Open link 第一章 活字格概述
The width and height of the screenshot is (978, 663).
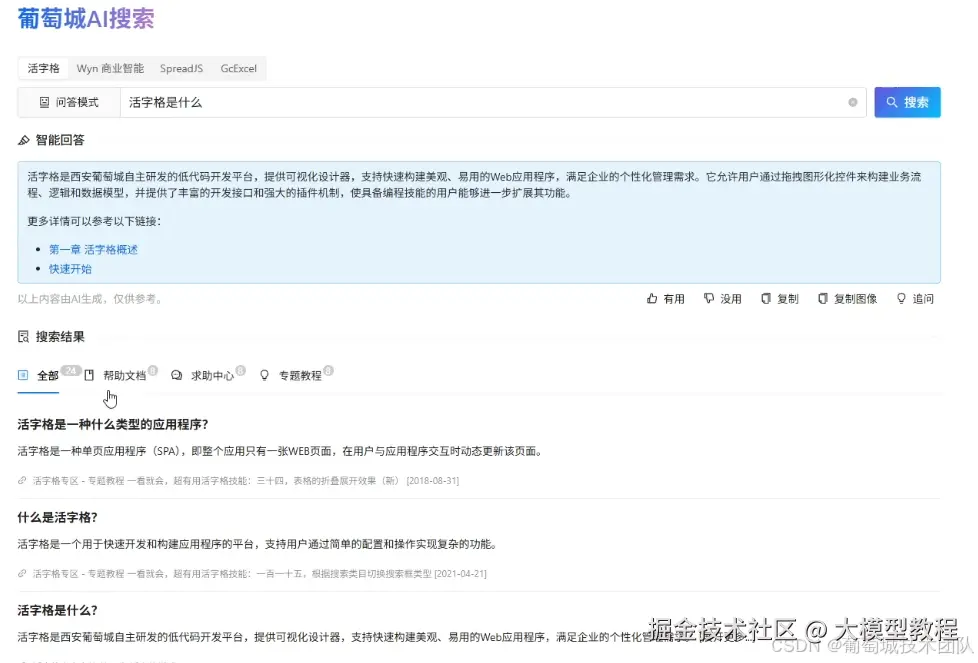(93, 249)
